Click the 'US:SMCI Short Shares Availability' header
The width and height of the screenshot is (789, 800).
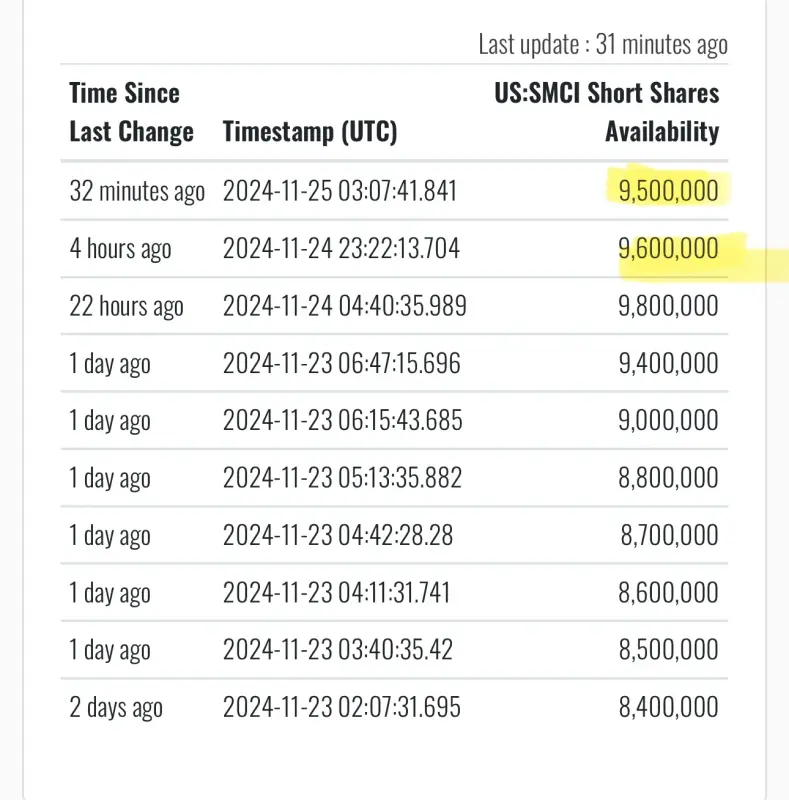point(607,112)
